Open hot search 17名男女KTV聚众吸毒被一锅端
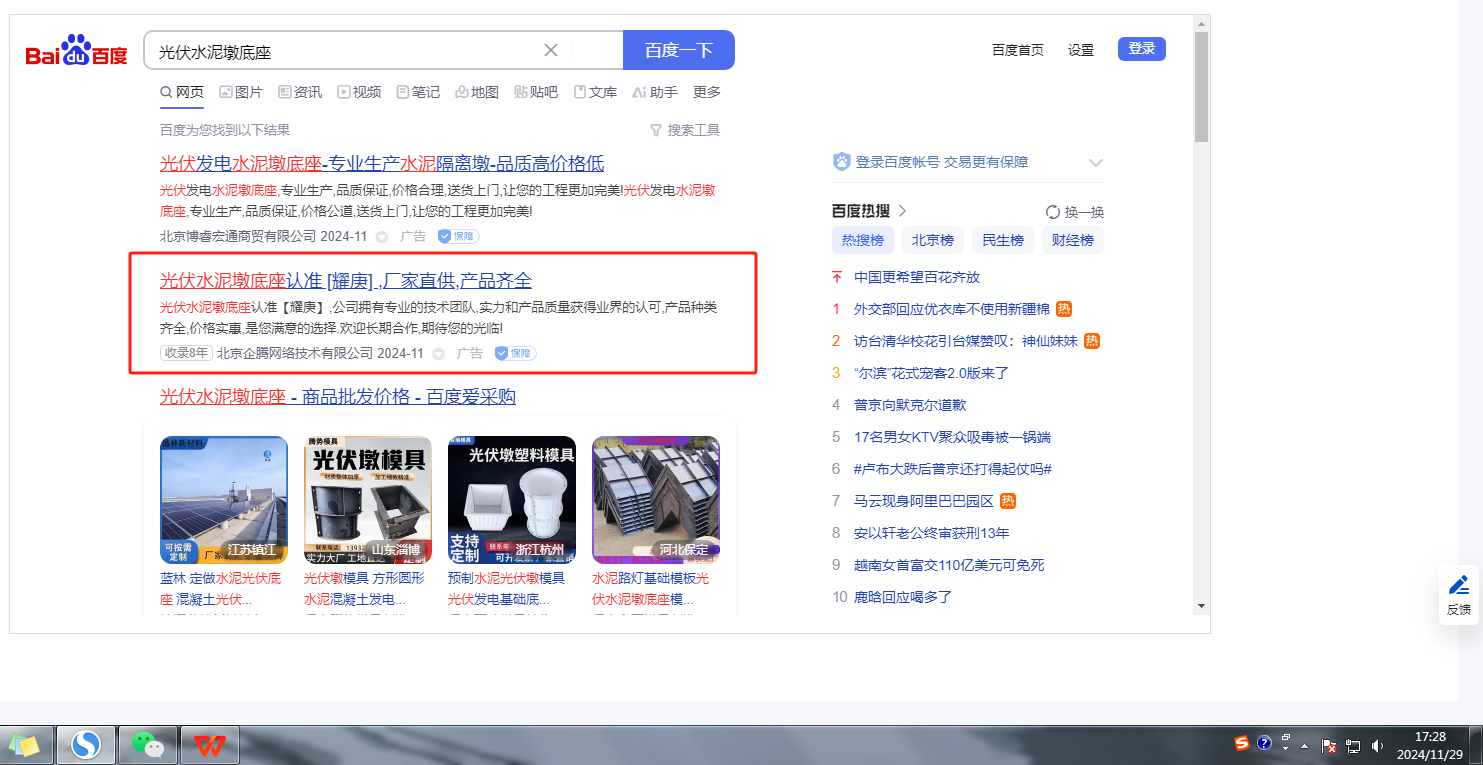The image size is (1483, 765). click(x=952, y=437)
